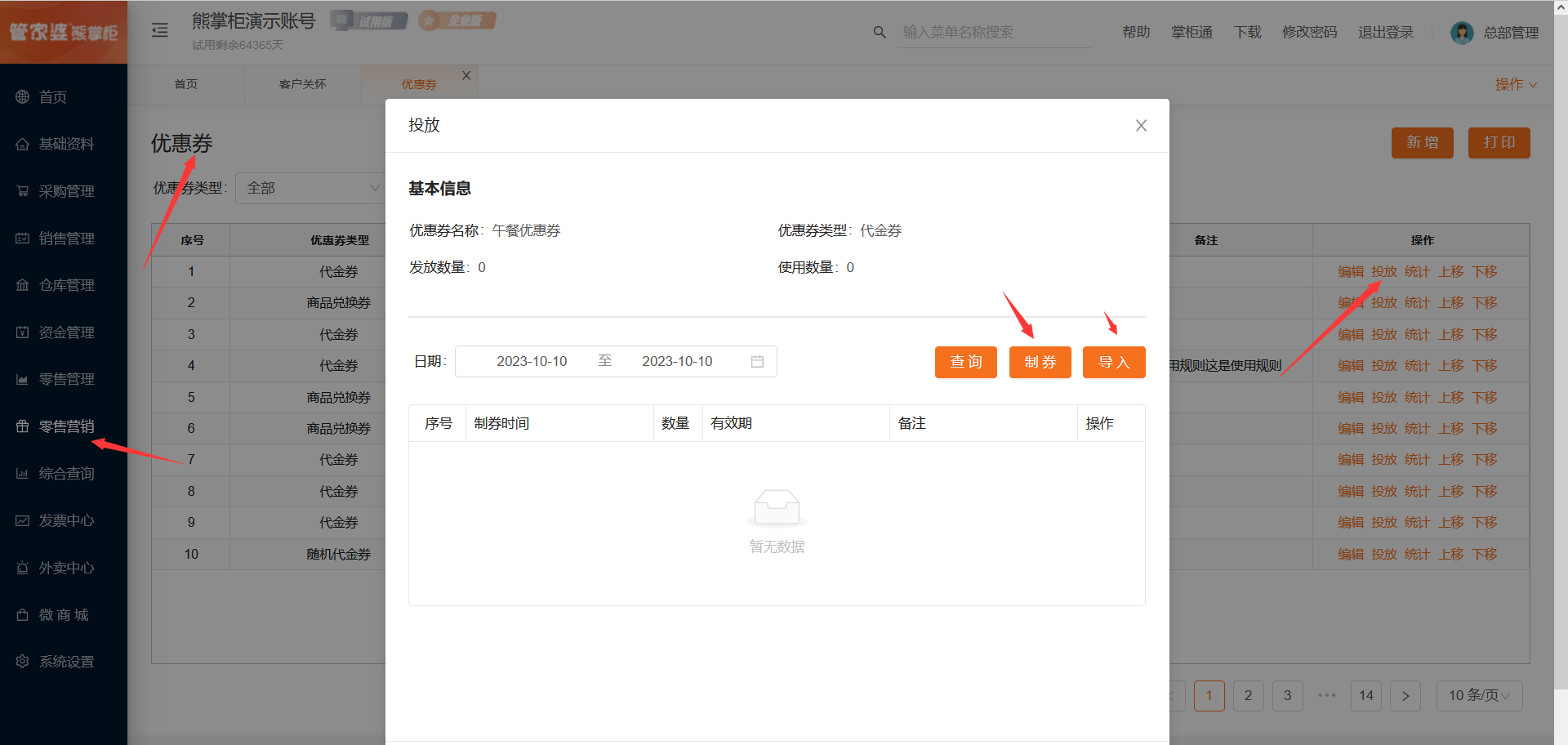Click the 微商城 bag icon in the sidebar
Screen dimensions: 1568x745
(x=22, y=615)
